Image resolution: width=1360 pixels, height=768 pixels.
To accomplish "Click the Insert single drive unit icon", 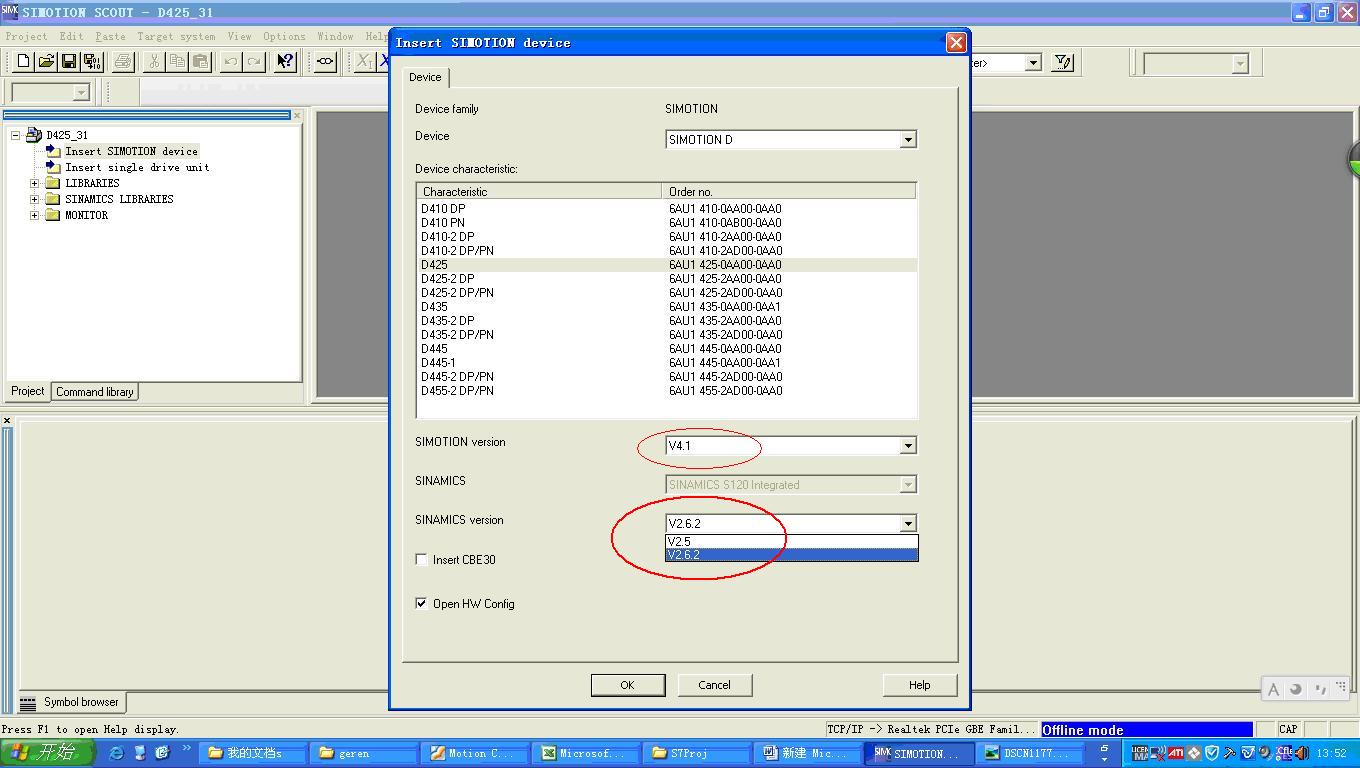I will (x=53, y=167).
